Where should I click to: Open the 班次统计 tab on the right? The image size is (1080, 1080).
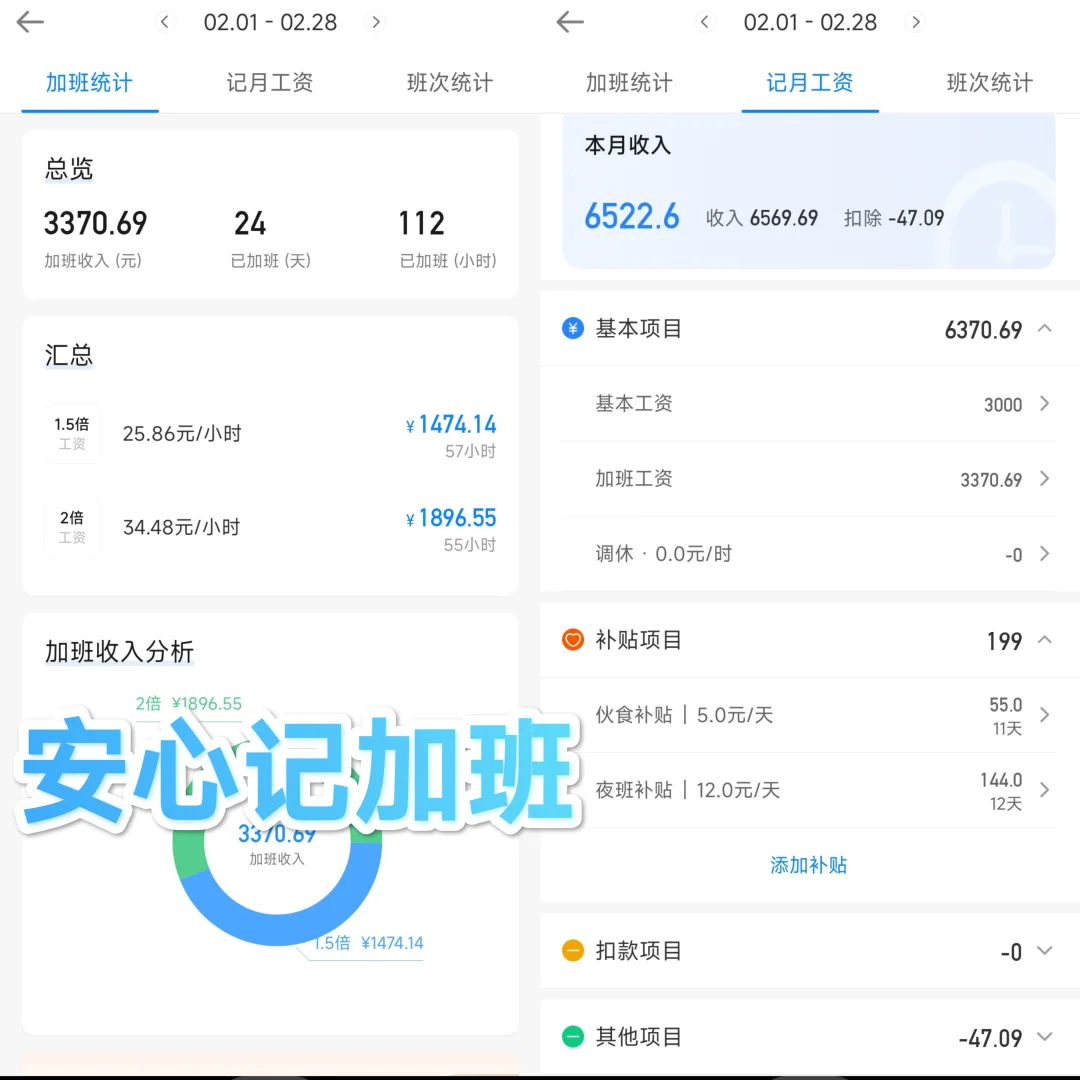coord(988,84)
